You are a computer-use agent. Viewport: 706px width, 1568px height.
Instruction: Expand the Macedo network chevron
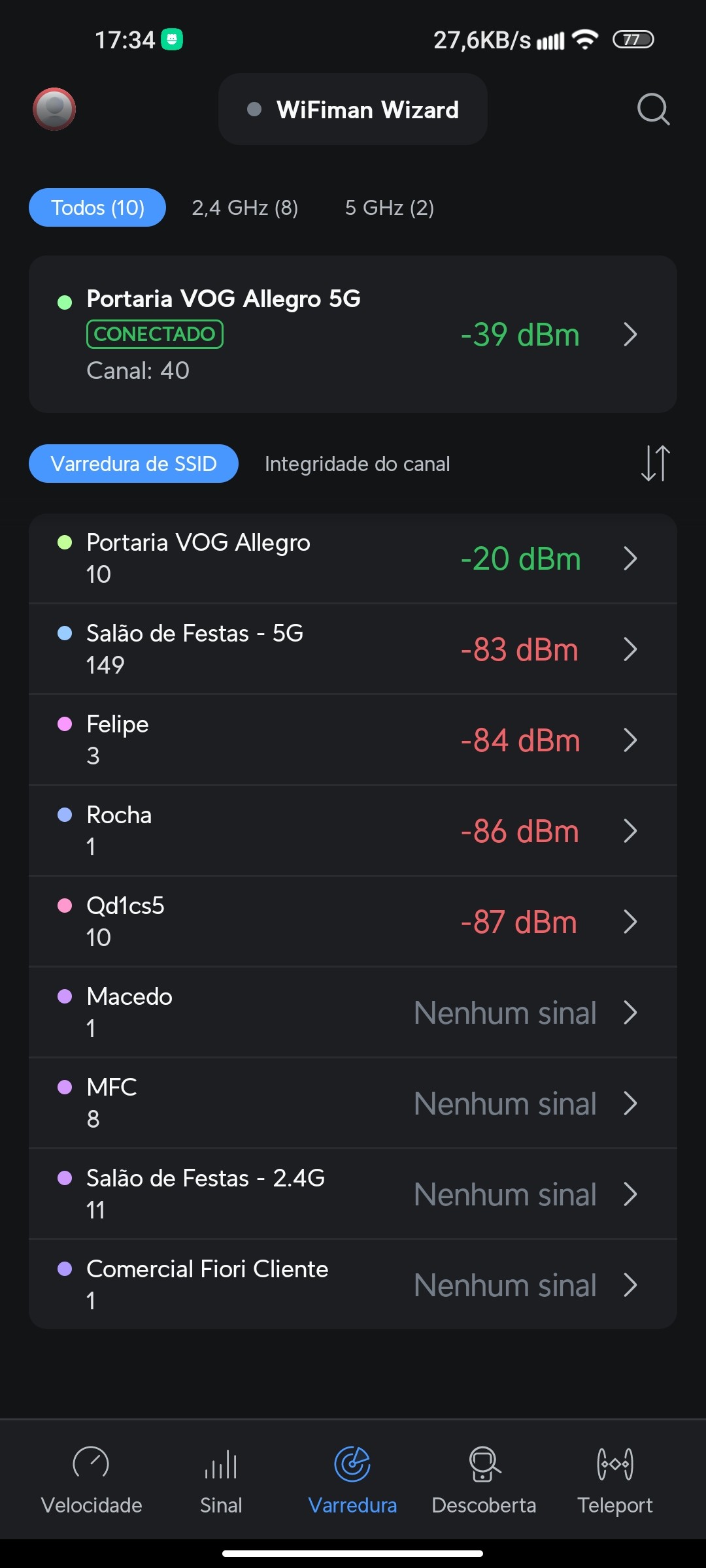630,1013
